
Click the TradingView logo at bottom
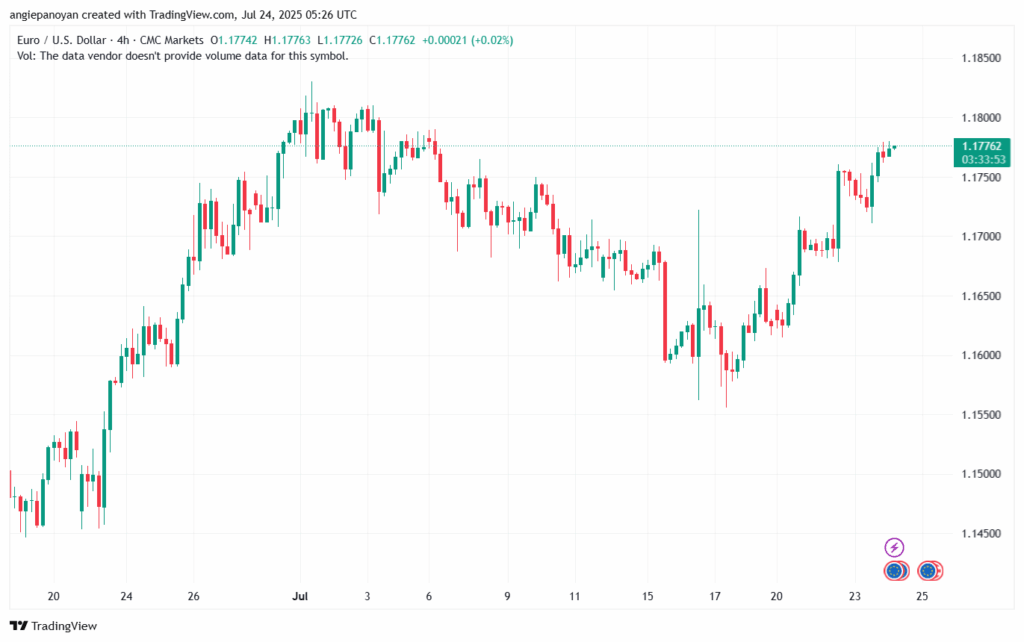(54, 626)
